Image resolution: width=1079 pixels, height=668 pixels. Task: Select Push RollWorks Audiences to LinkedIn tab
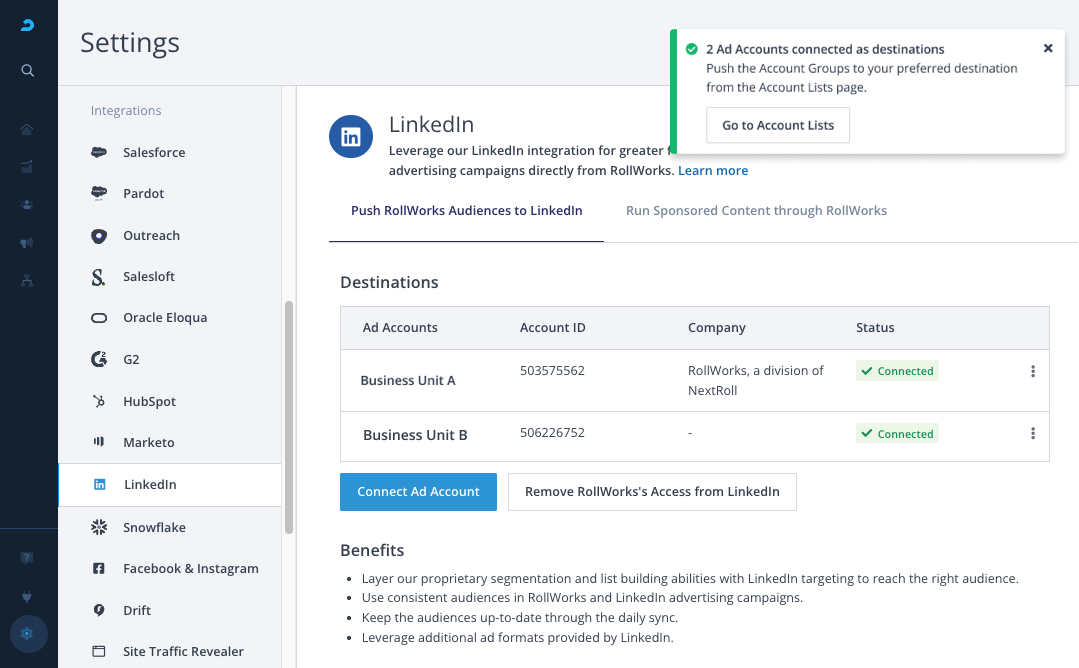click(x=466, y=211)
